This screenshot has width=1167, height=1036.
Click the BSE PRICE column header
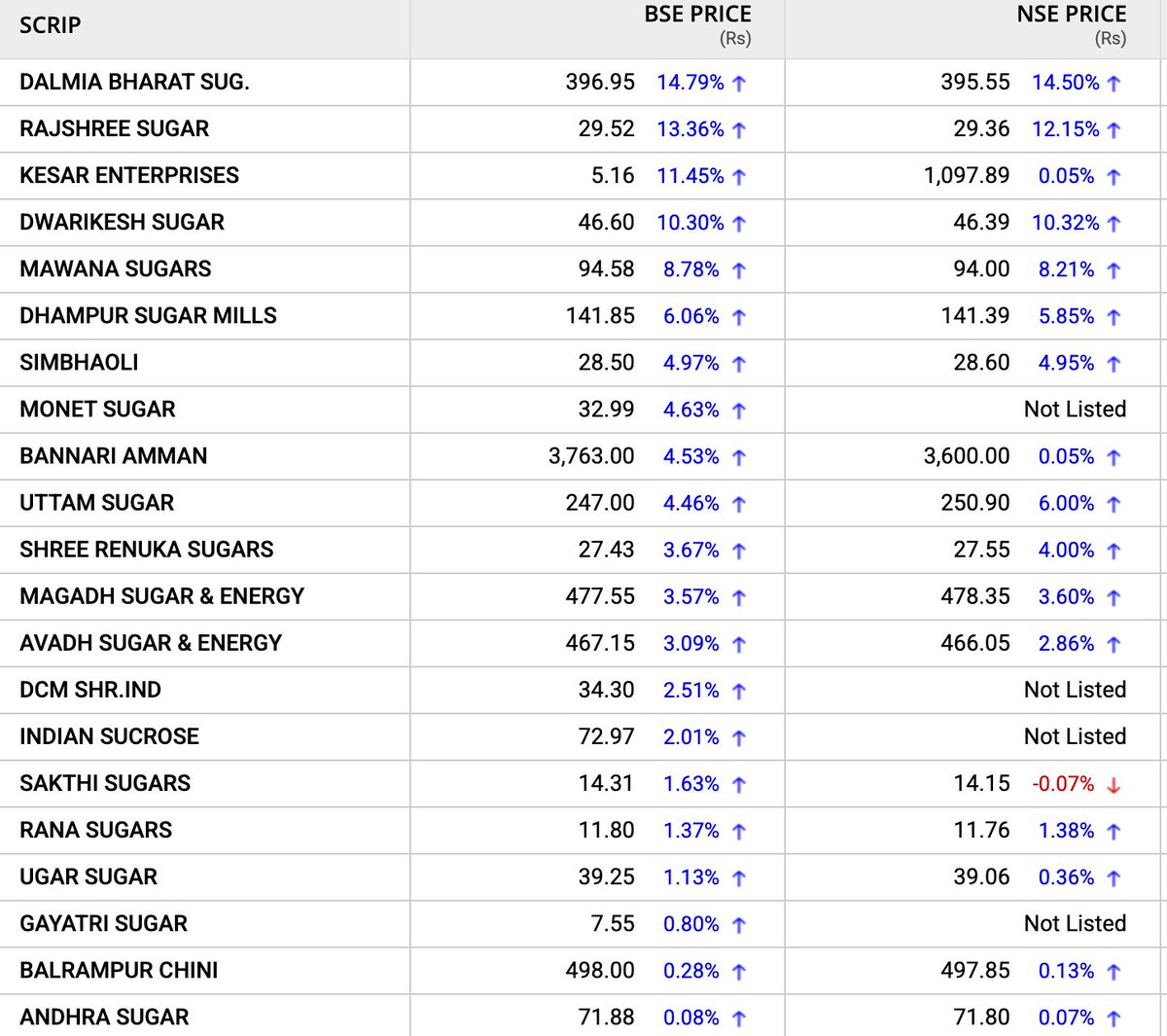tap(697, 15)
